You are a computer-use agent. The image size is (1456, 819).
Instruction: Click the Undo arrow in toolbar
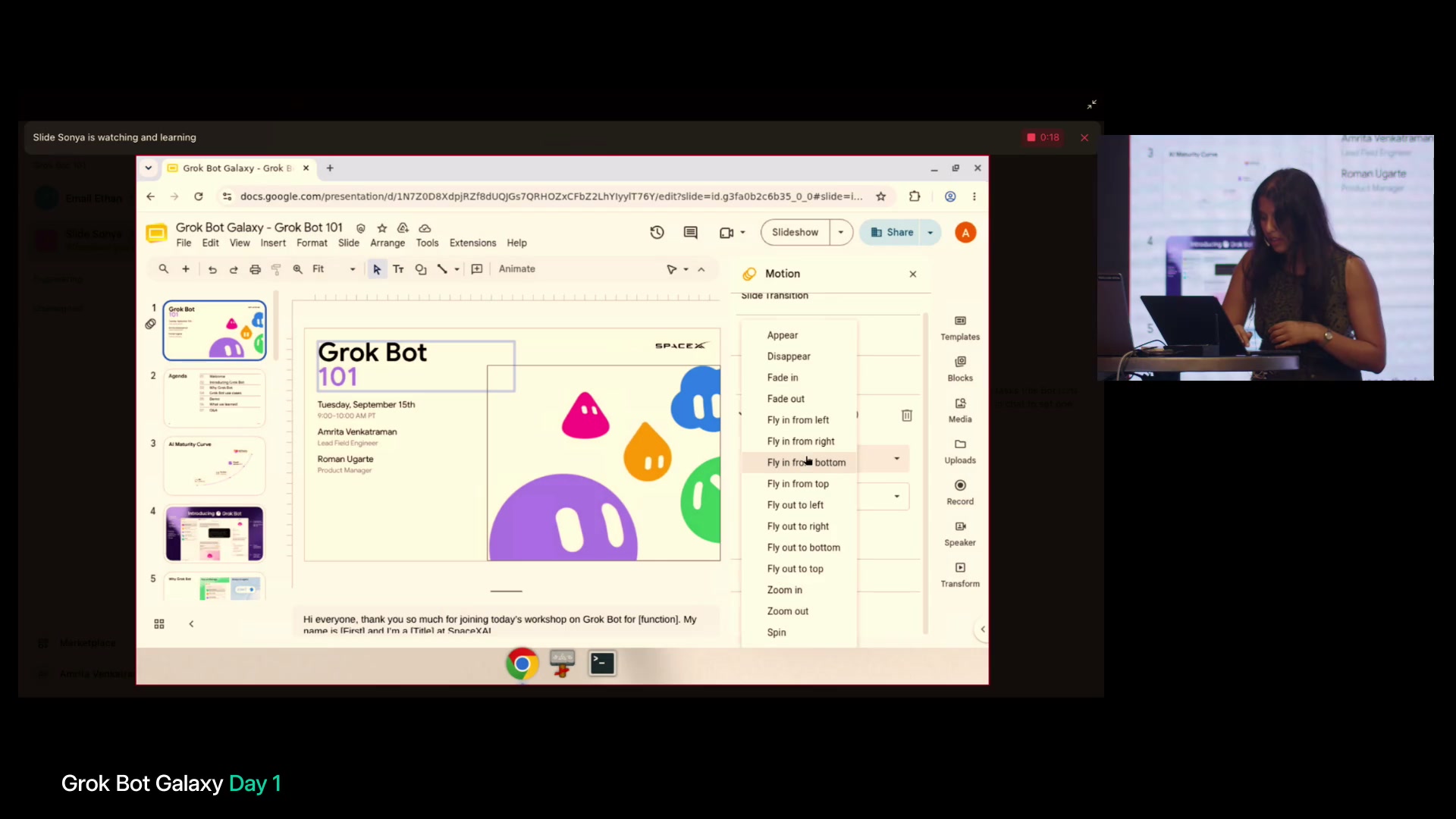[x=212, y=269]
